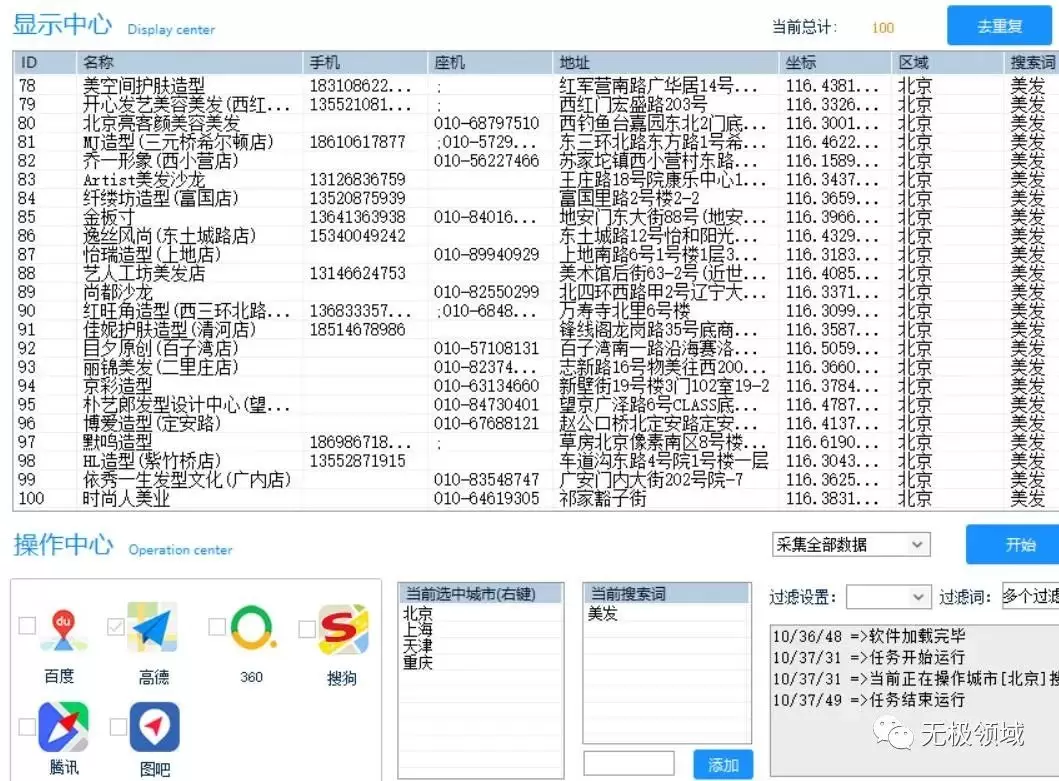This screenshot has width=1059, height=781.
Task: Select row 目夕原创(百子湾店)
Action: [x=536, y=349]
